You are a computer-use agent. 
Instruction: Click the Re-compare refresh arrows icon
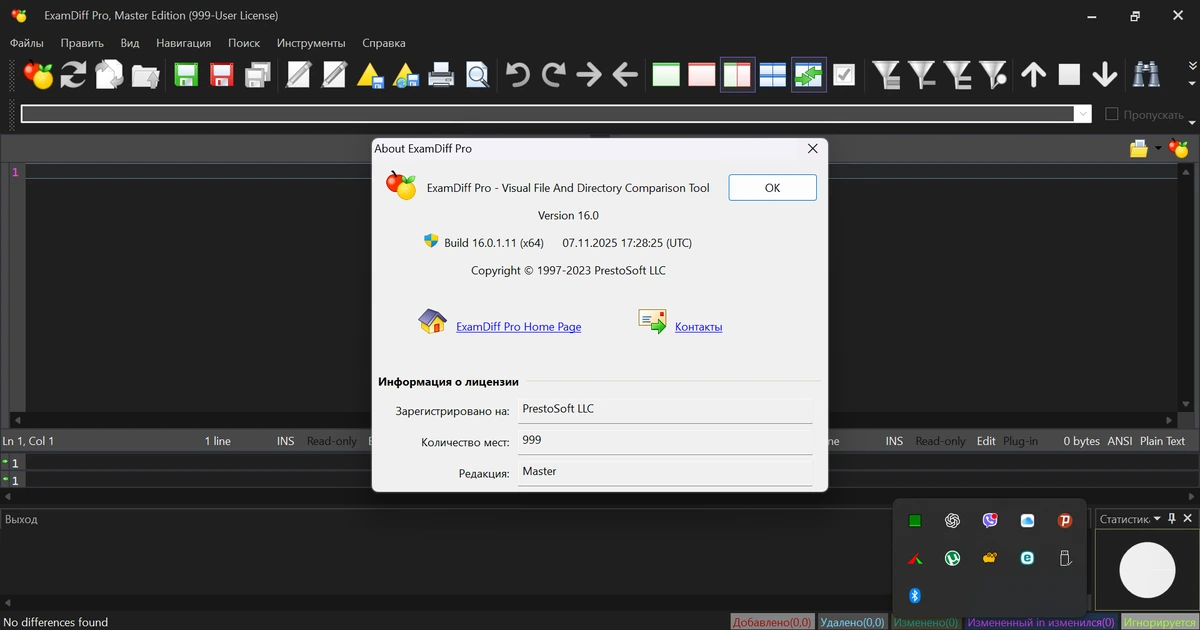tap(73, 75)
